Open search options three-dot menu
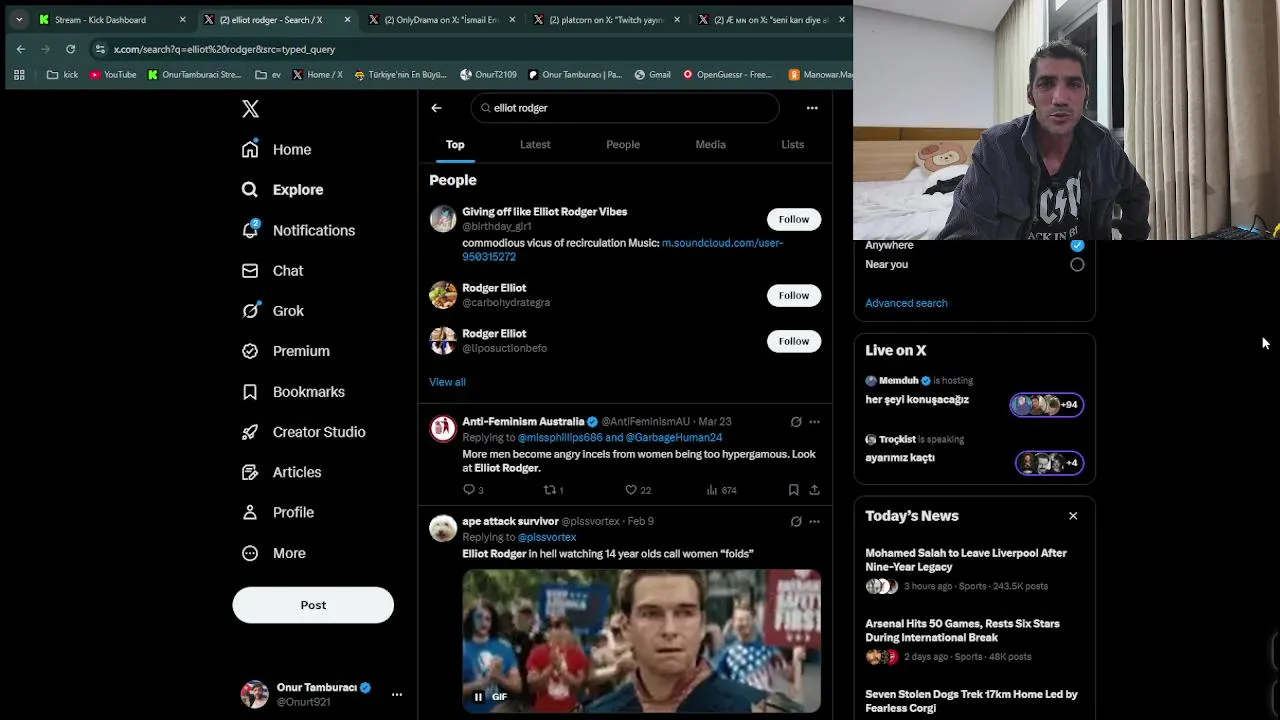Screen dimensions: 1280x720 pyautogui.click(x=812, y=108)
